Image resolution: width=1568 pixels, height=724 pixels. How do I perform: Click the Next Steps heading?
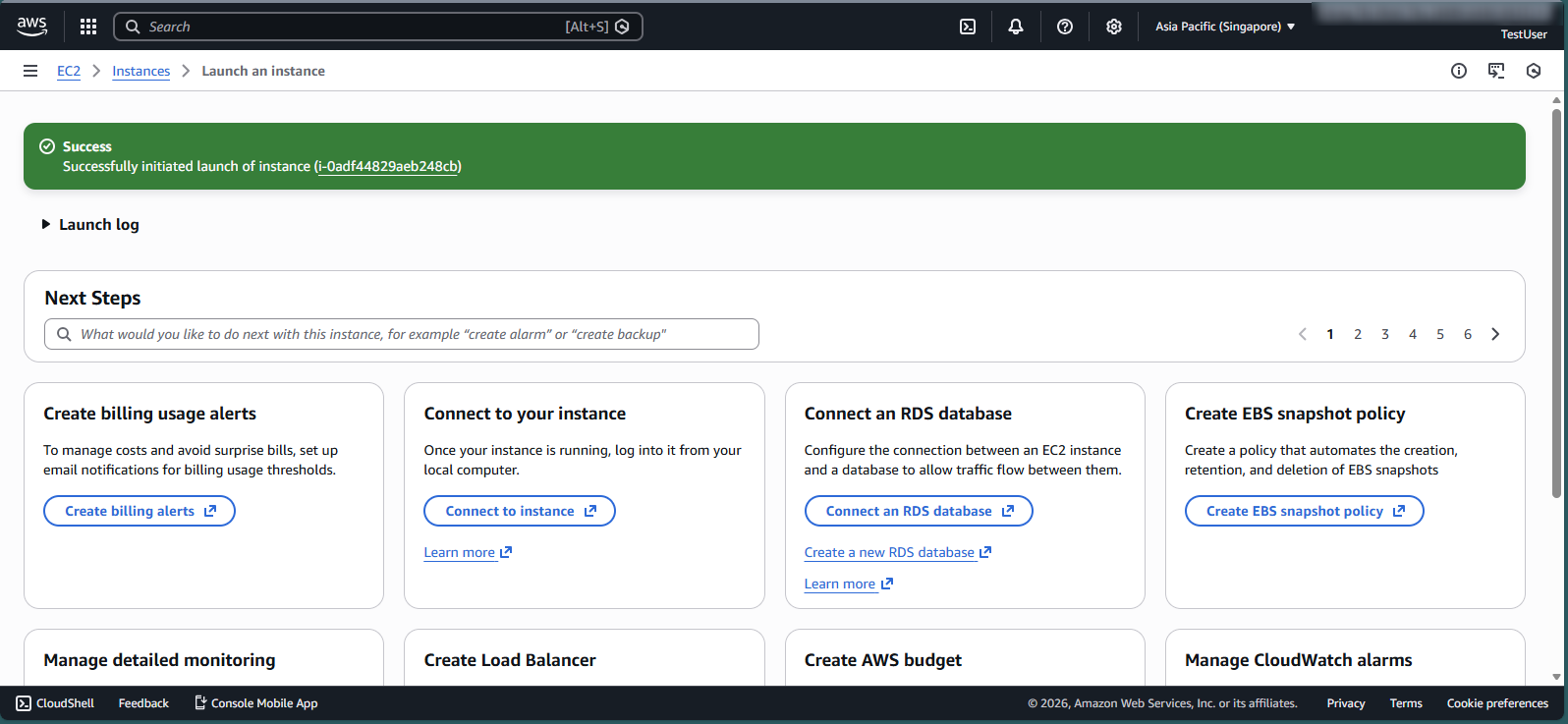(x=92, y=298)
